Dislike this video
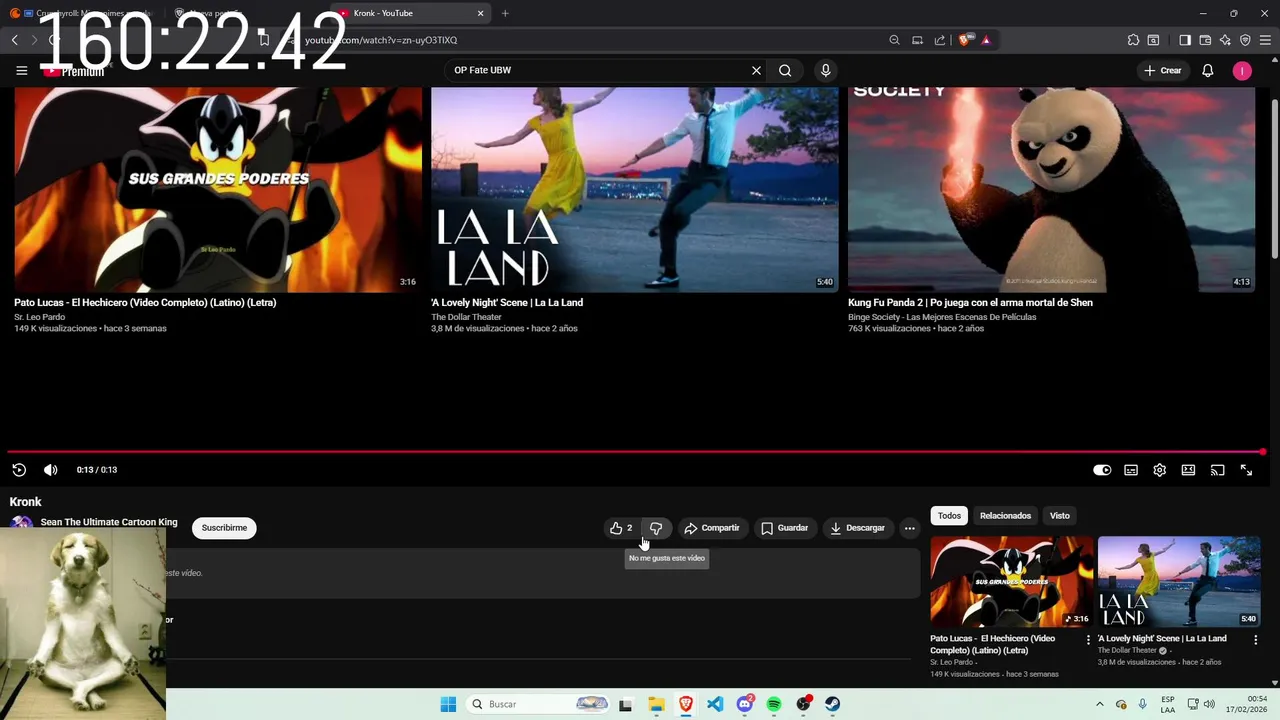1280x720 pixels. pyautogui.click(x=656, y=528)
